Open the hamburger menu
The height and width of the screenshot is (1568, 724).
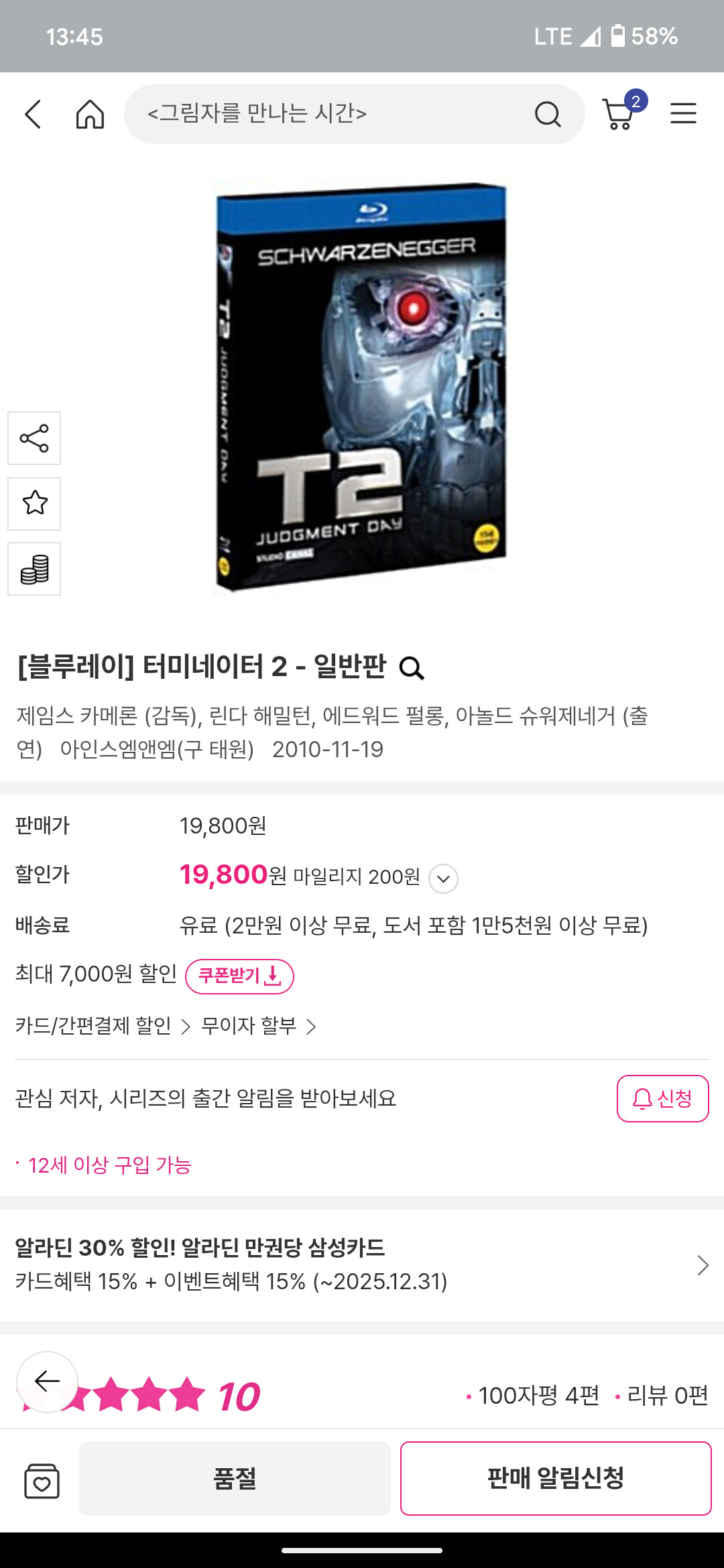683,113
